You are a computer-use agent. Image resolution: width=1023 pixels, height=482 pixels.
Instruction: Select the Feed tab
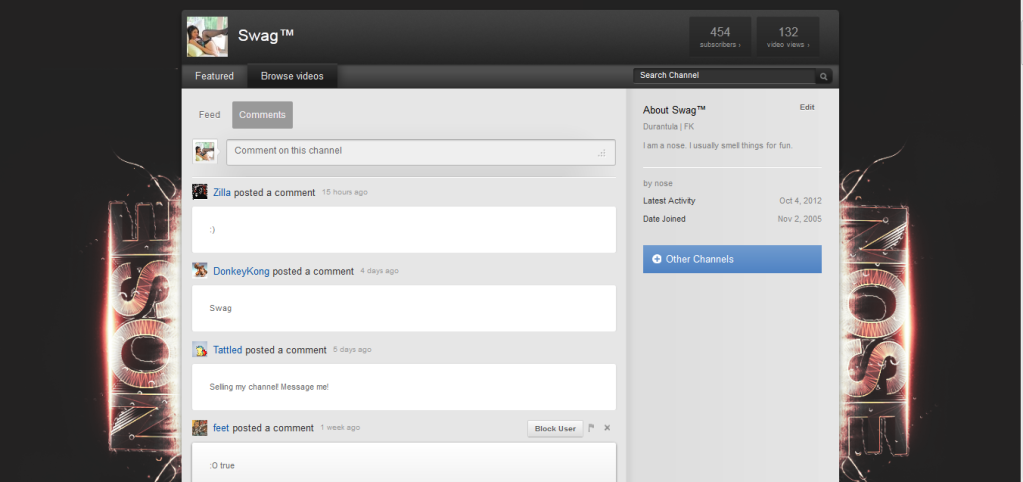[x=209, y=115]
